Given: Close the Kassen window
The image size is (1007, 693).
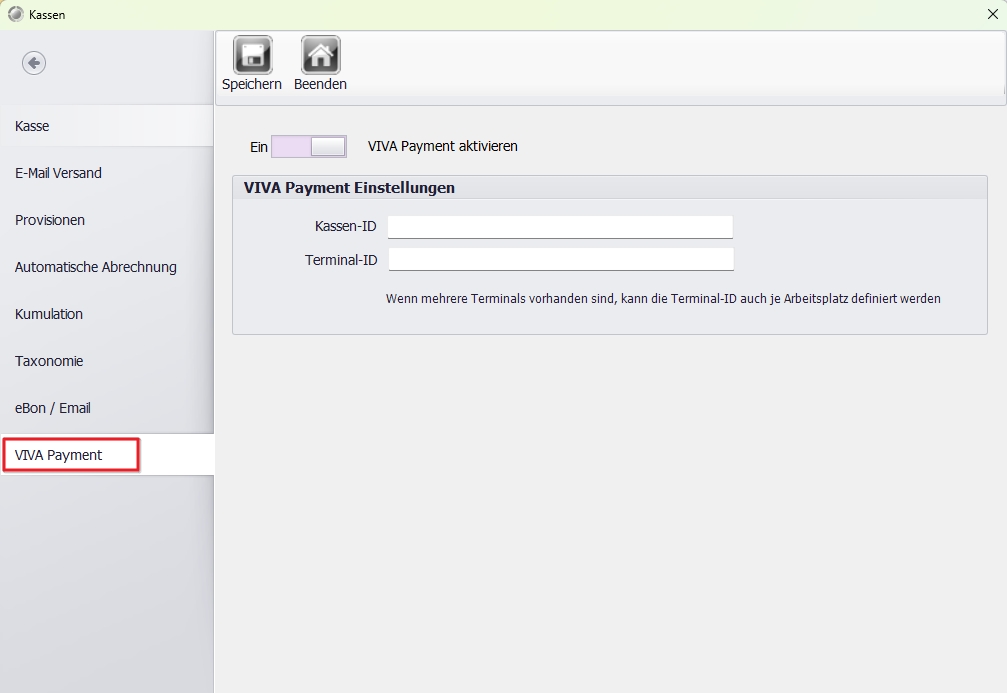Looking at the screenshot, I should 992,14.
